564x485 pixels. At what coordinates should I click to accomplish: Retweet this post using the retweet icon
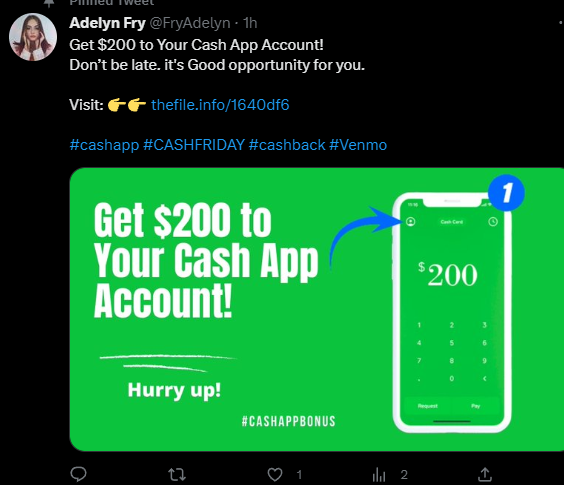point(177,475)
